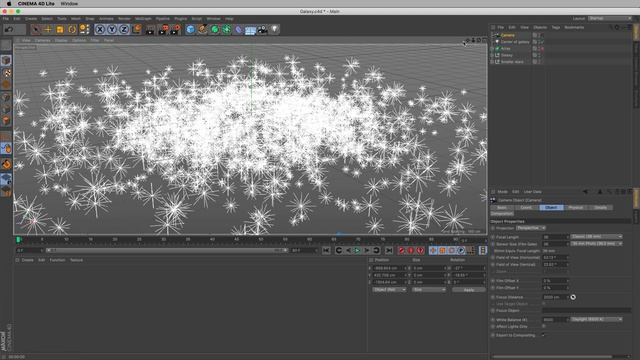Add a camera object from the toolbar
The height and width of the screenshot is (360, 640).
[x=262, y=29]
